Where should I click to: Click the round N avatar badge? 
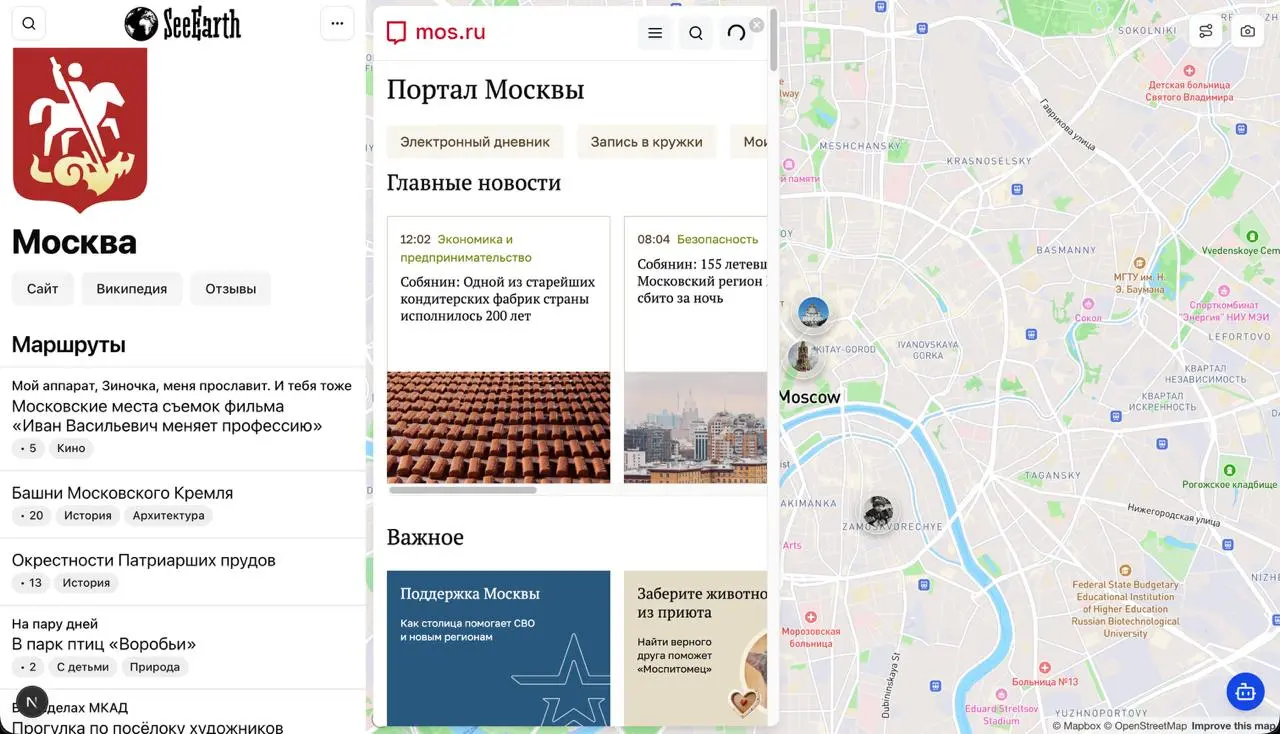(x=31, y=702)
